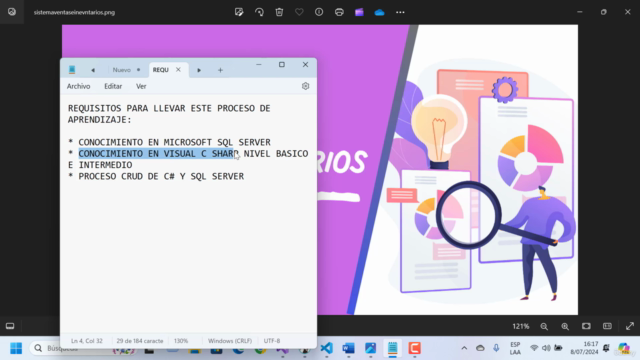This screenshot has height=360, width=640.
Task: Open network settings from the Wi-Fi icon
Action: click(534, 348)
